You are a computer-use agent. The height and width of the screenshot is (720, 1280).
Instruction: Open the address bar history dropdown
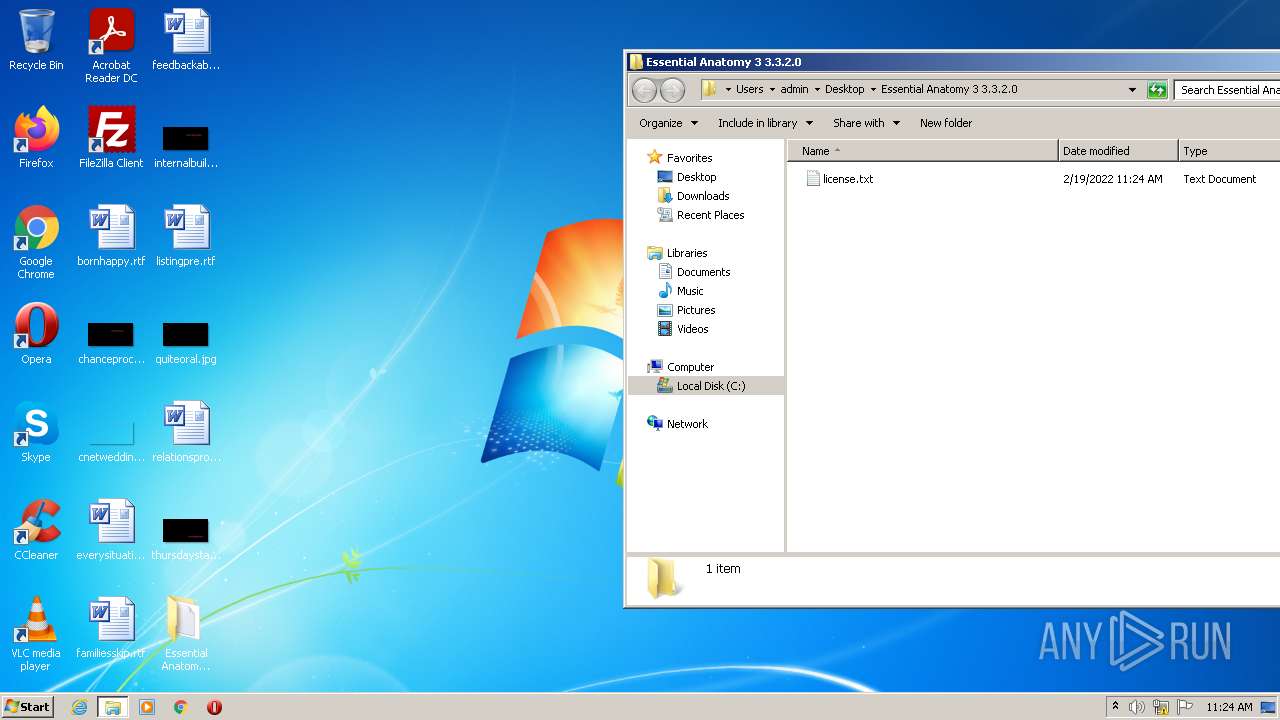tap(1132, 90)
